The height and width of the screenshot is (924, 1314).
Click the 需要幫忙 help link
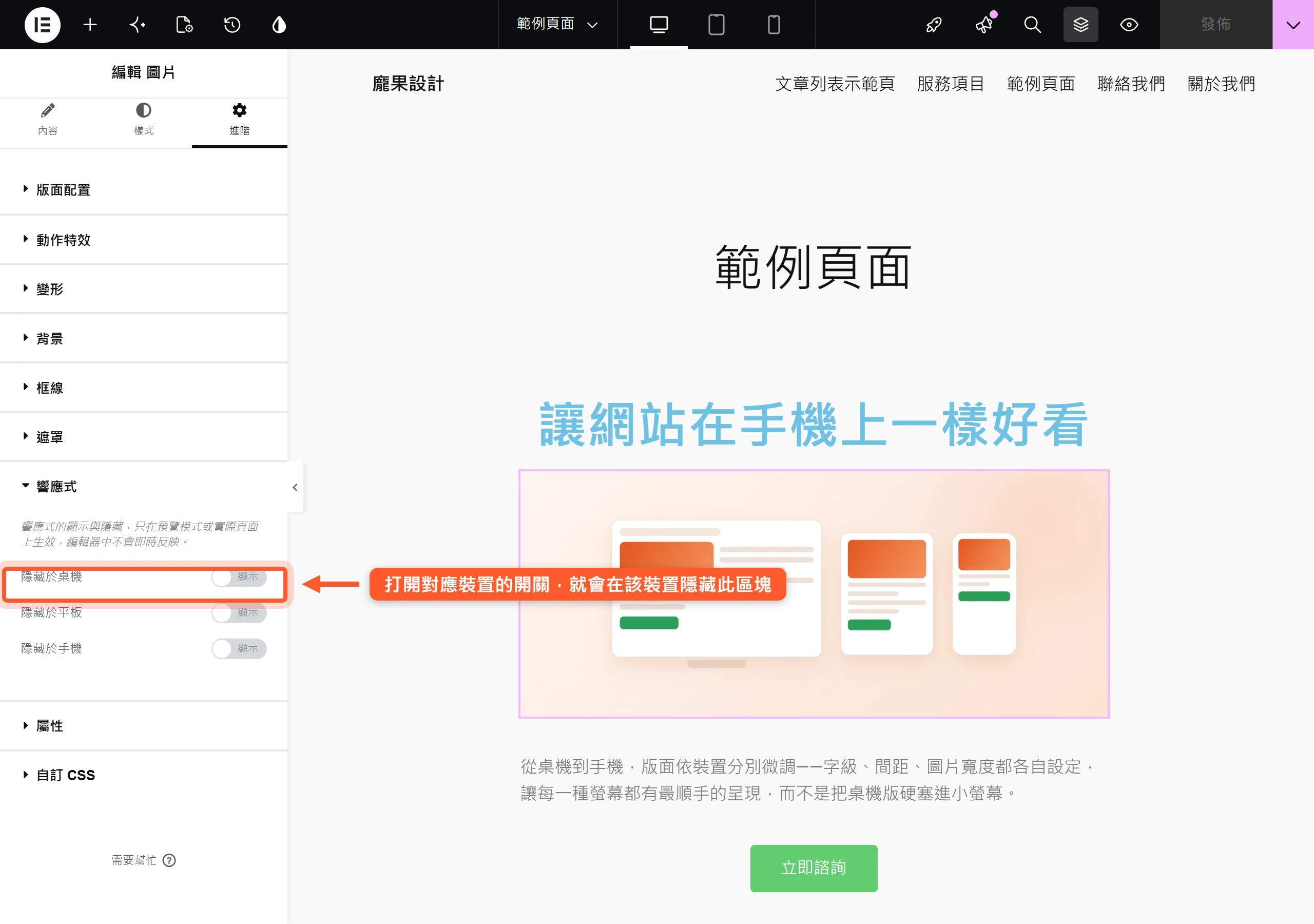pyautogui.click(x=144, y=860)
